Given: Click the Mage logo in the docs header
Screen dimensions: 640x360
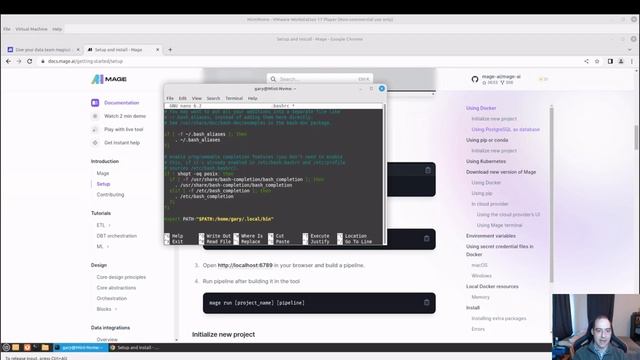Looking at the screenshot, I should [109, 79].
